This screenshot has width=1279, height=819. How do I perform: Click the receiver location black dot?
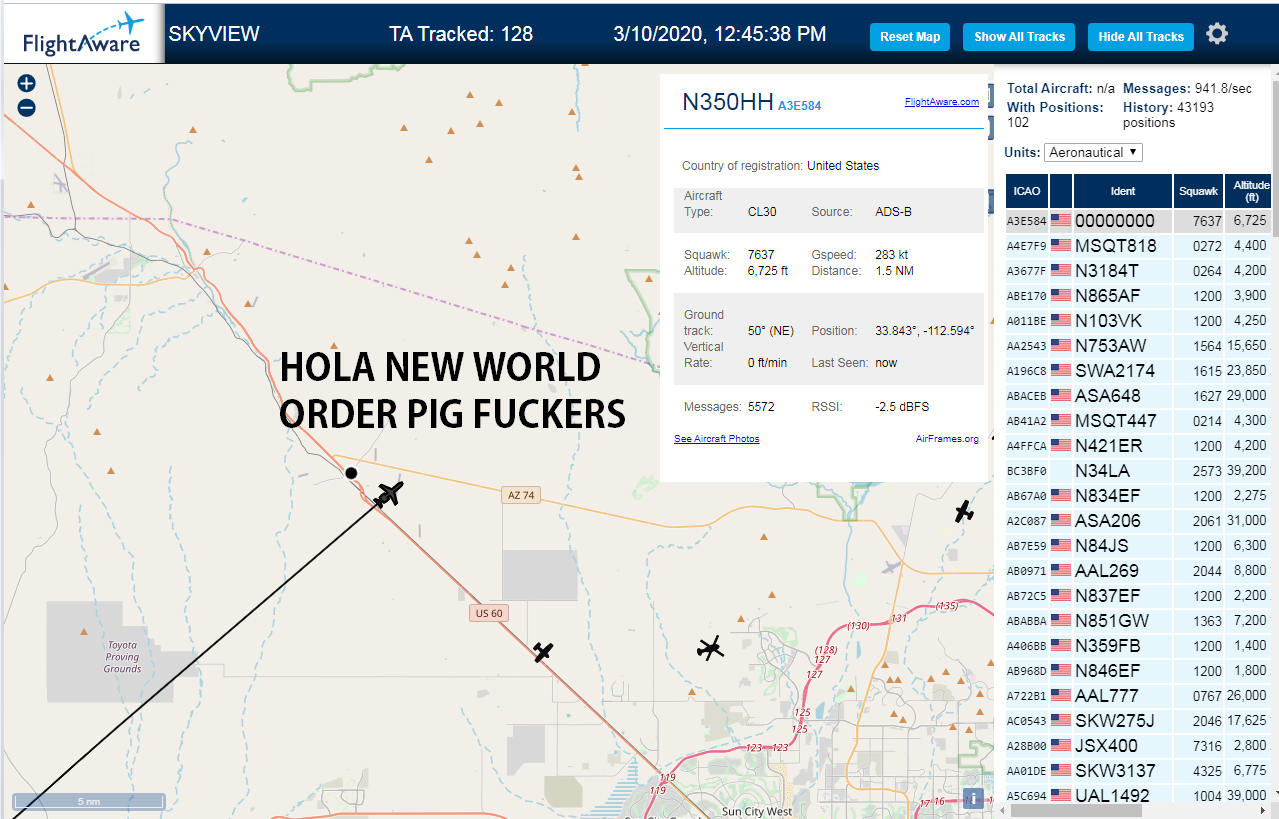click(351, 473)
